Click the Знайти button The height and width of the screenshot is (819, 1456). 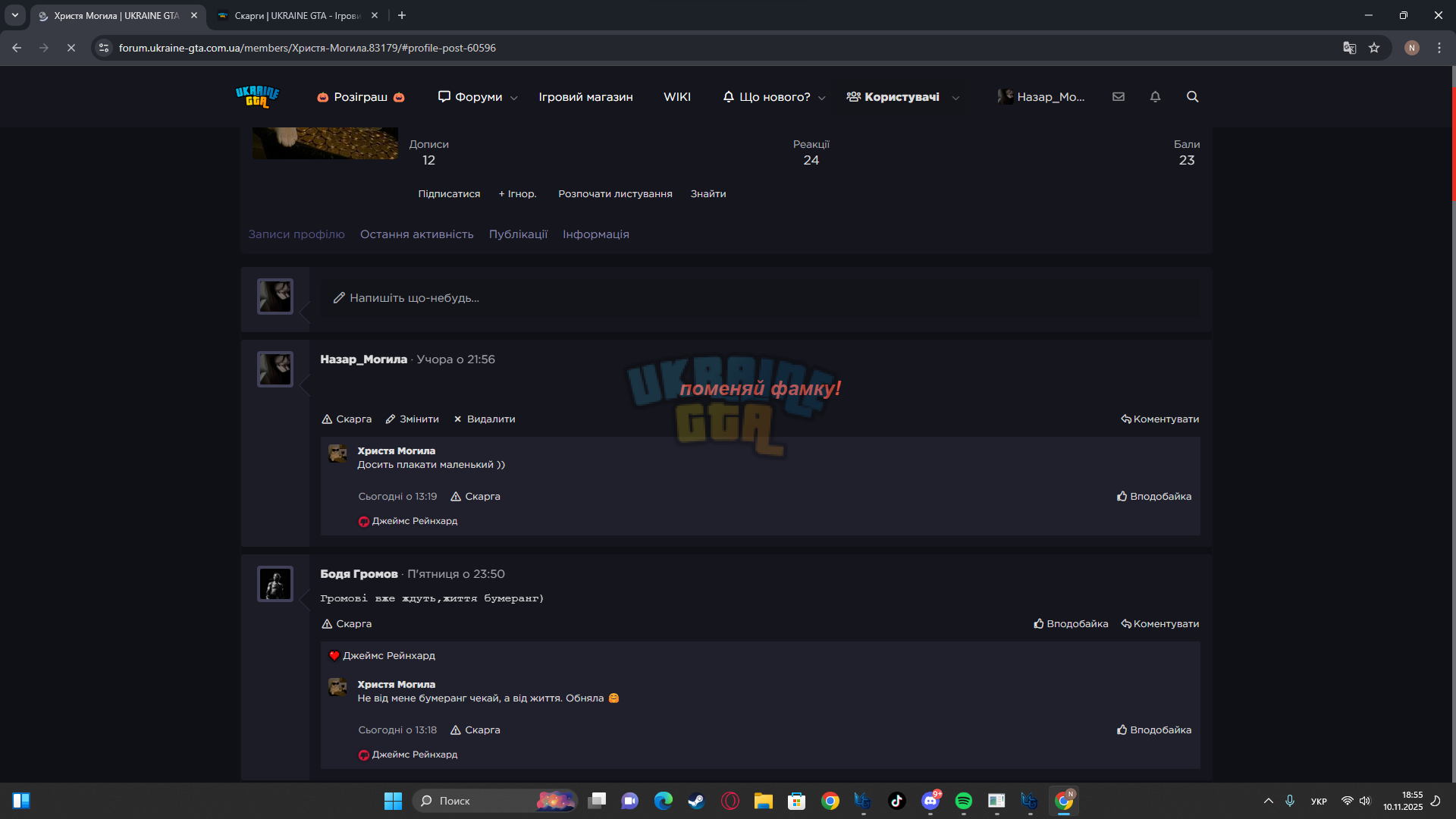tap(708, 194)
